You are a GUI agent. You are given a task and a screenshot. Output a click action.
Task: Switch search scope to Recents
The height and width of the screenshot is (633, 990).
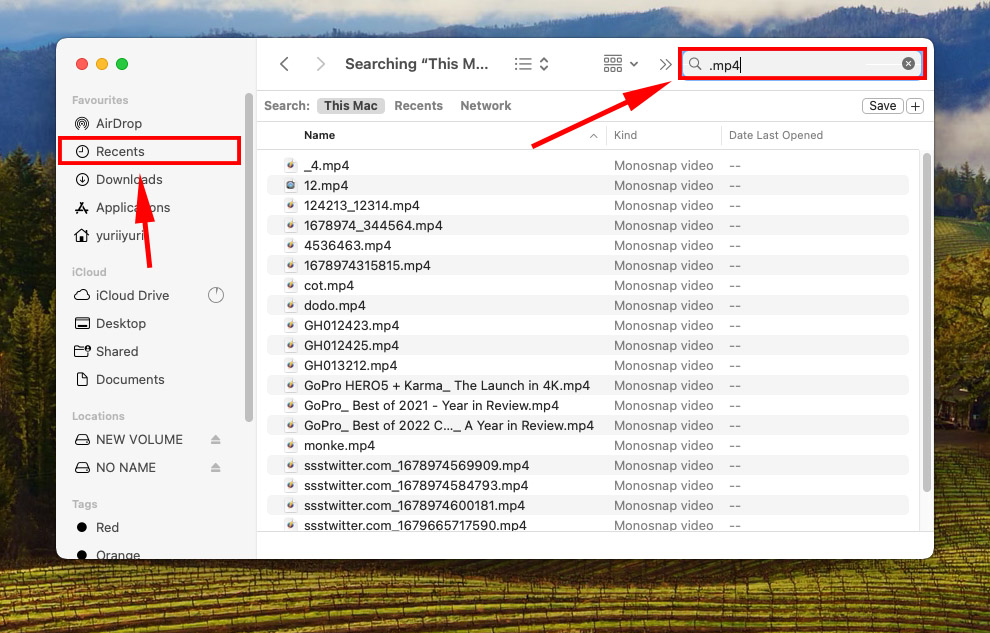click(x=419, y=105)
